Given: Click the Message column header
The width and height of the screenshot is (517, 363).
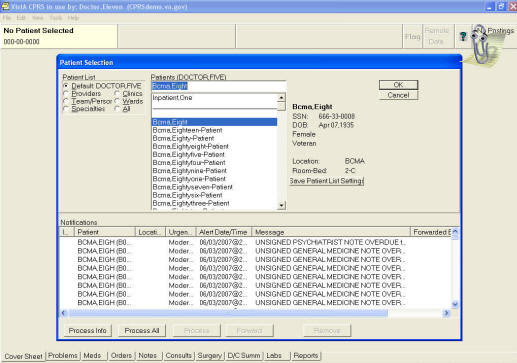Looking at the screenshot, I should coord(331,232).
